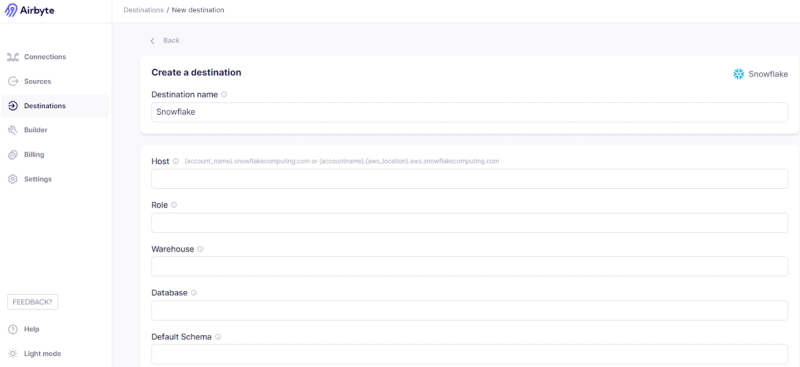Viewport: 800px width, 367px height.
Task: Open Connections via its sidebar icon
Action: pos(13,57)
